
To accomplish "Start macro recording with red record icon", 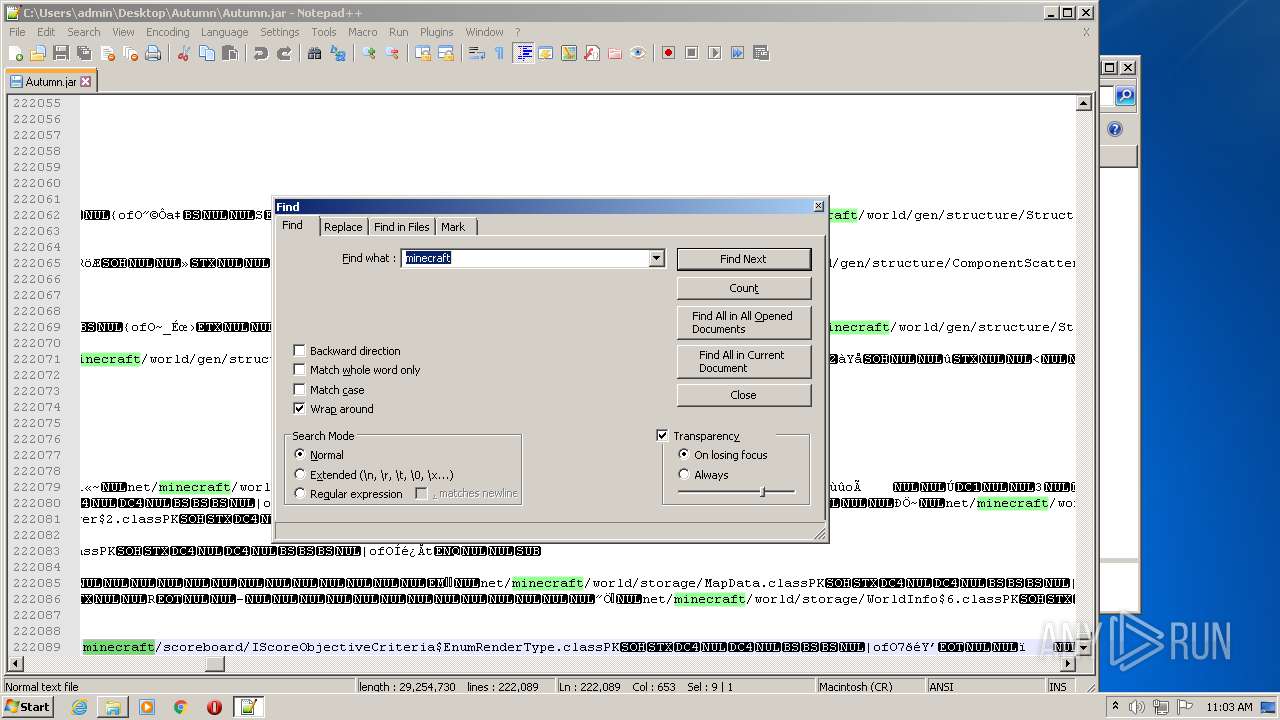I will pyautogui.click(x=669, y=53).
